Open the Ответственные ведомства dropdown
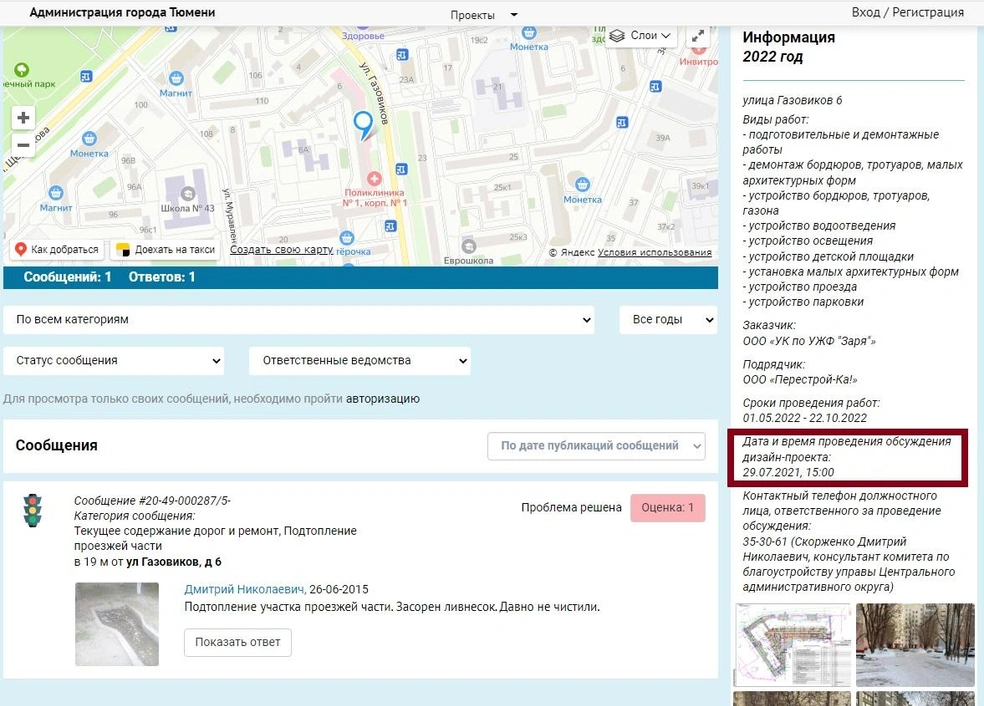Screen dimensions: 984x706 [x=360, y=361]
